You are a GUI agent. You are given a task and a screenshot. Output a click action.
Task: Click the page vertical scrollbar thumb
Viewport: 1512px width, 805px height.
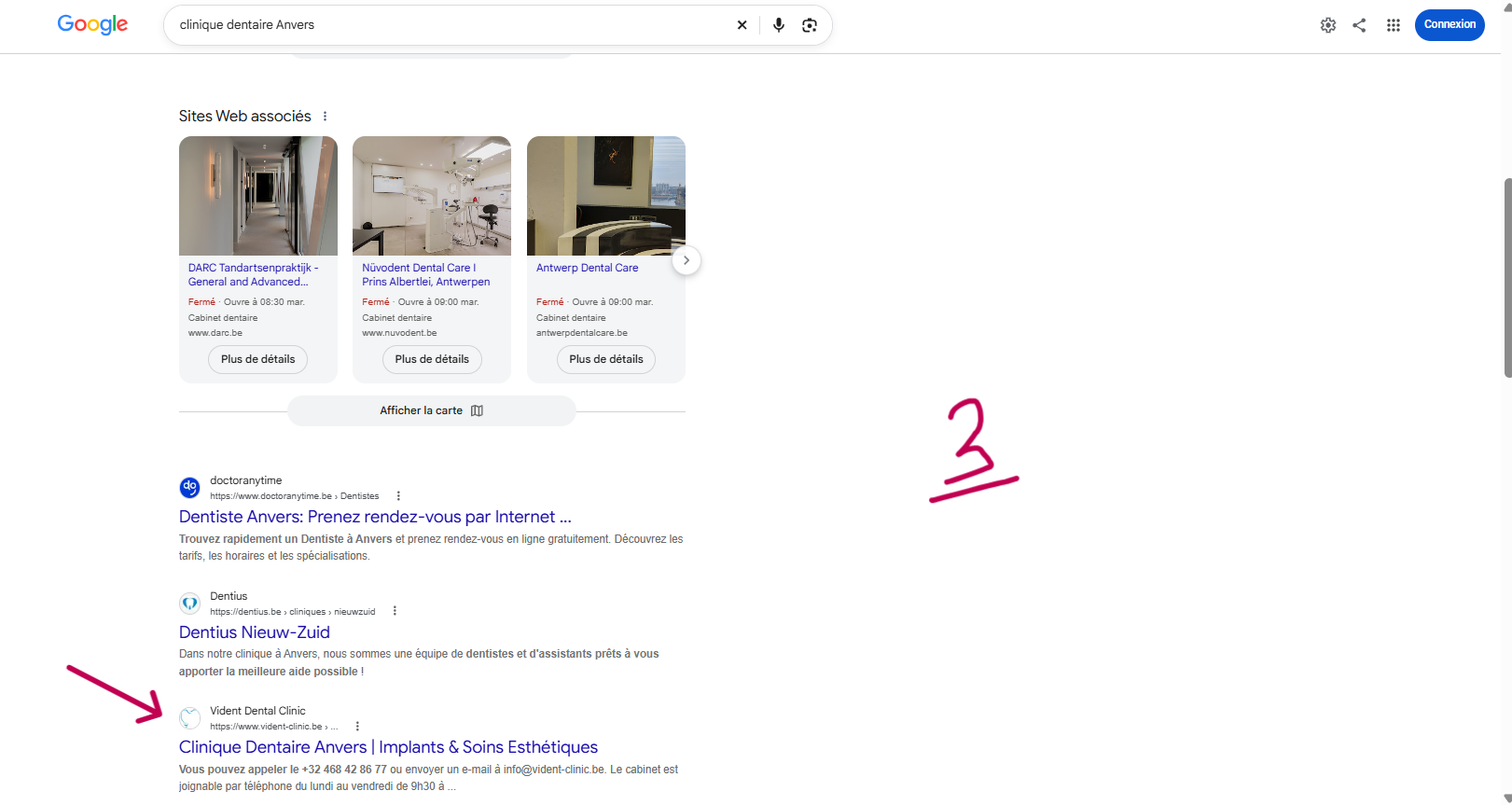tap(1507, 277)
